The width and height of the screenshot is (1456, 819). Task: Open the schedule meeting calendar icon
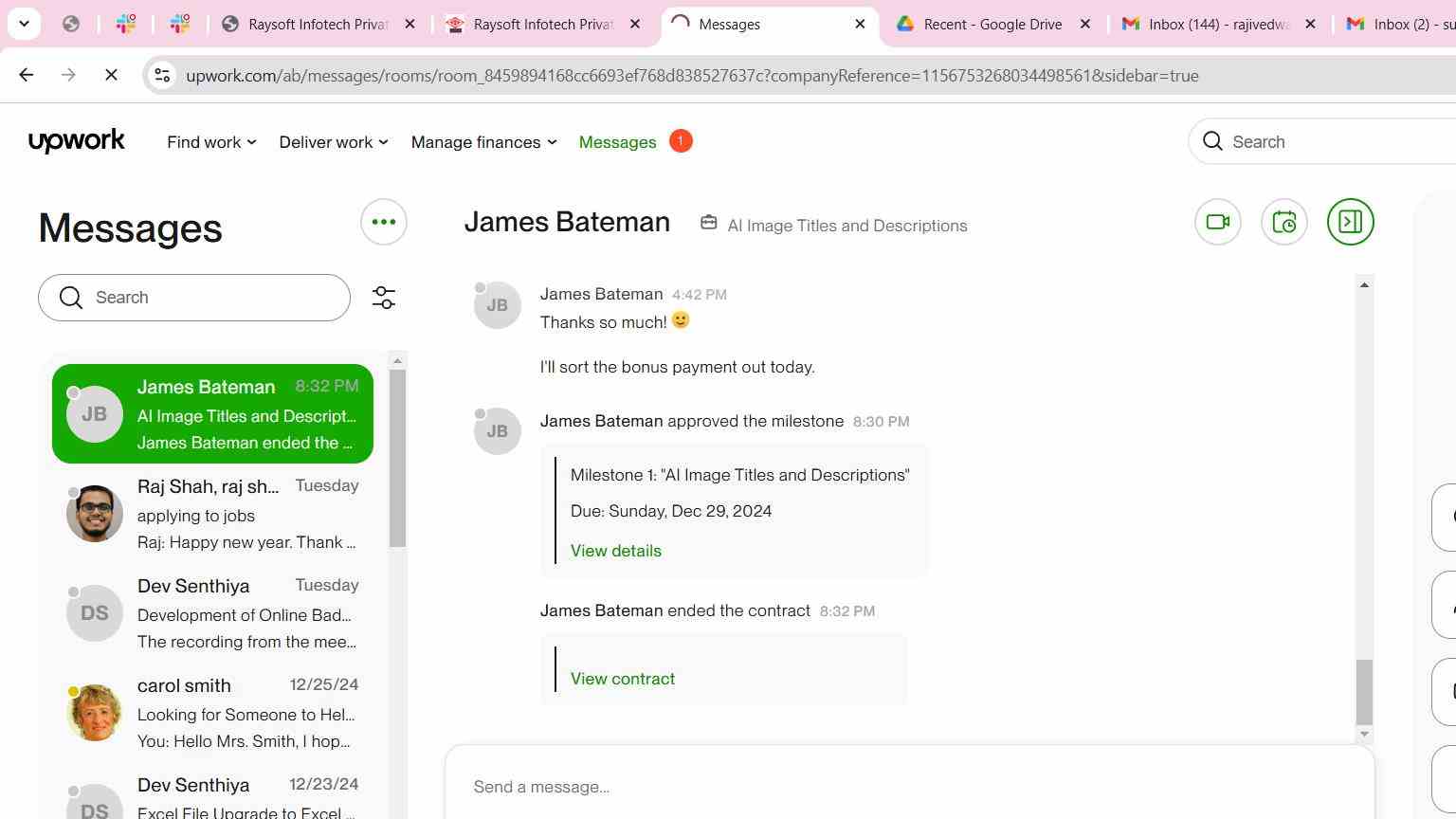click(x=1284, y=222)
